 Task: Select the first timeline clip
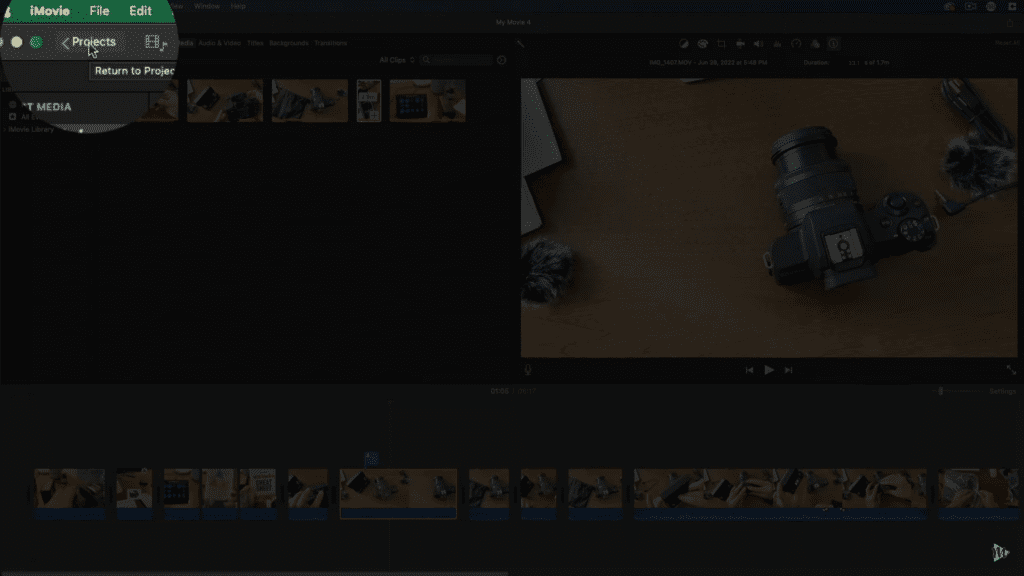(x=69, y=494)
